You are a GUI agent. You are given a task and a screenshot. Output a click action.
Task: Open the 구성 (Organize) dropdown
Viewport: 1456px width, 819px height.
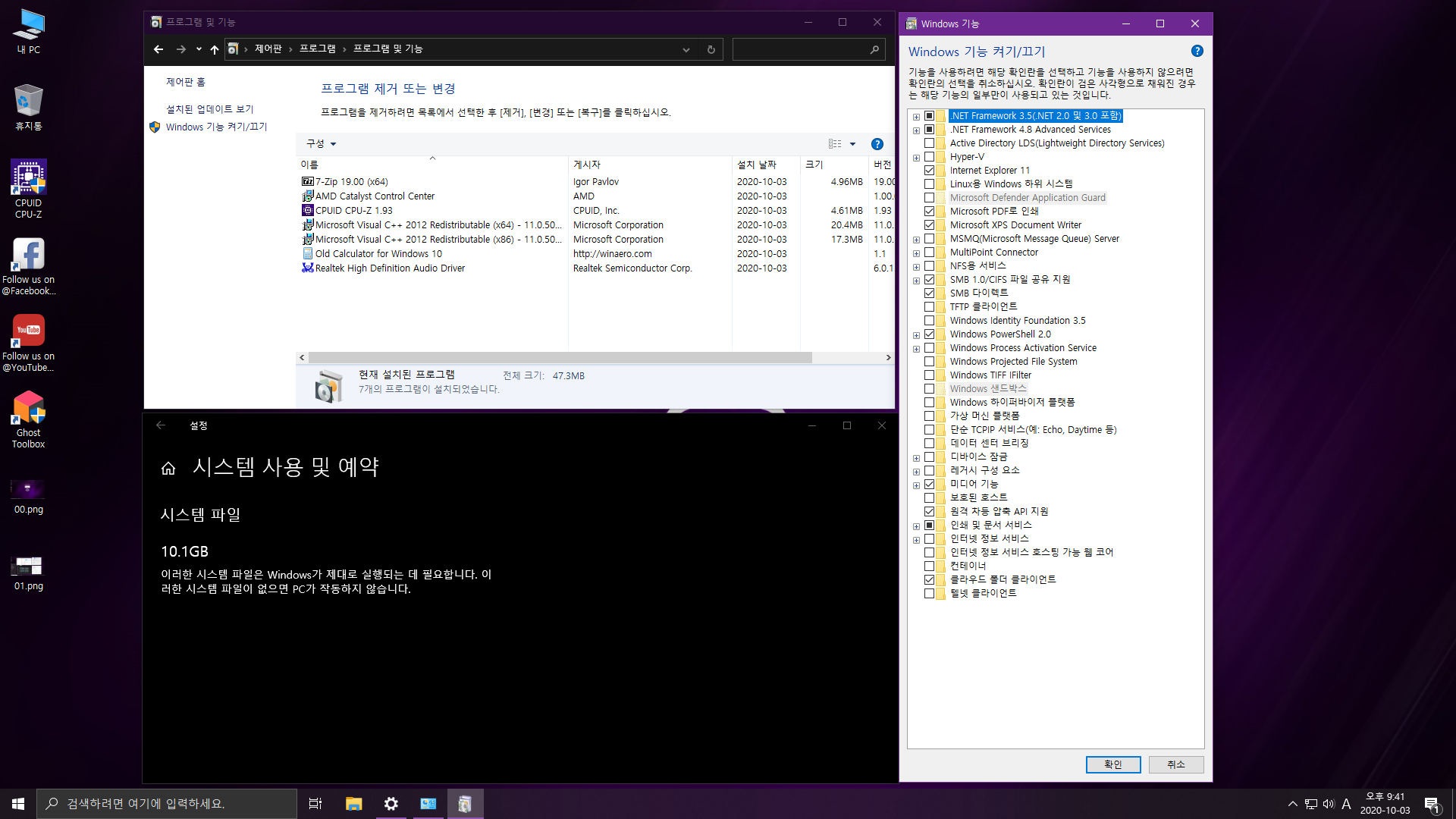[320, 144]
